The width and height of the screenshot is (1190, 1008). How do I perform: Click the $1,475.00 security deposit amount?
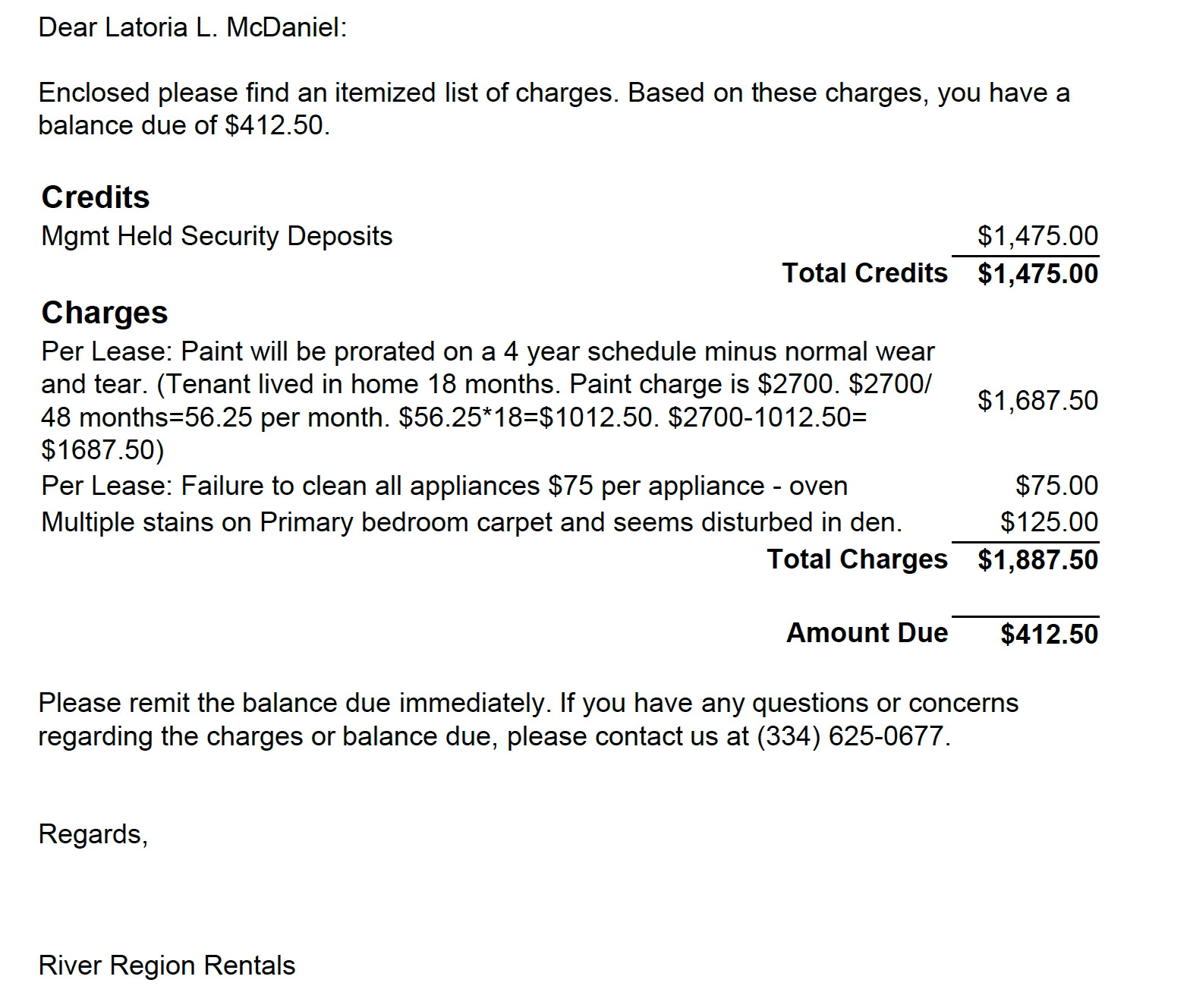tap(1037, 236)
